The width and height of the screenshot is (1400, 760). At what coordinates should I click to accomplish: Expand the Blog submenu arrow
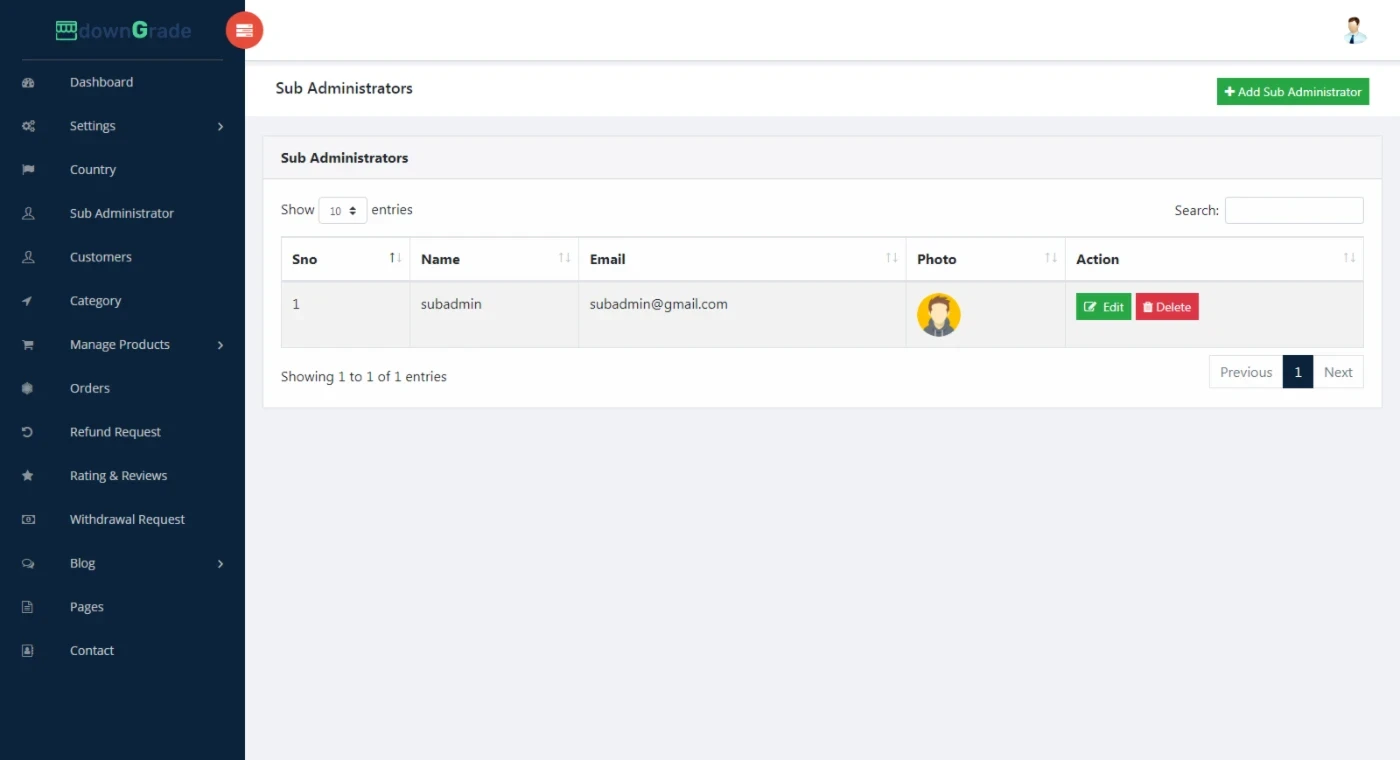click(220, 564)
